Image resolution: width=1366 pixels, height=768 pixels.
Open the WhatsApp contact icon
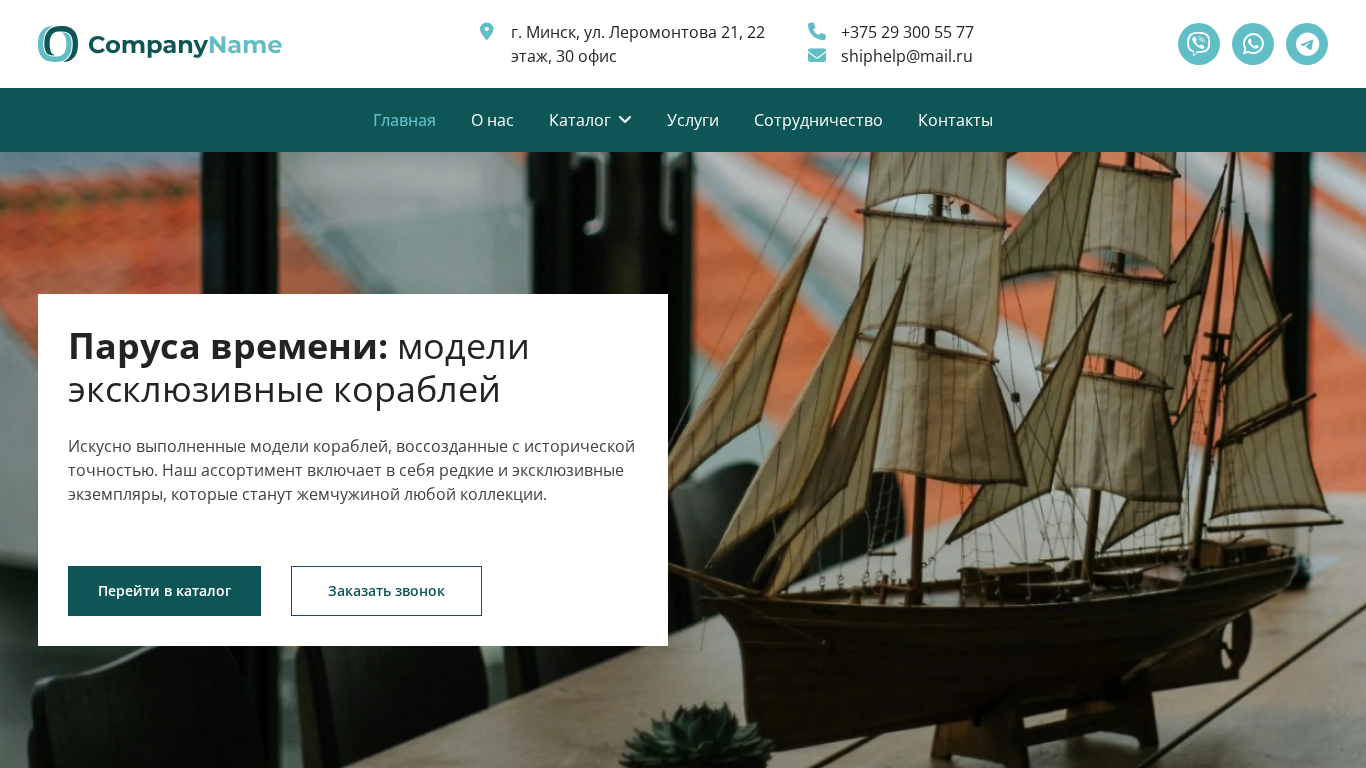point(1253,44)
